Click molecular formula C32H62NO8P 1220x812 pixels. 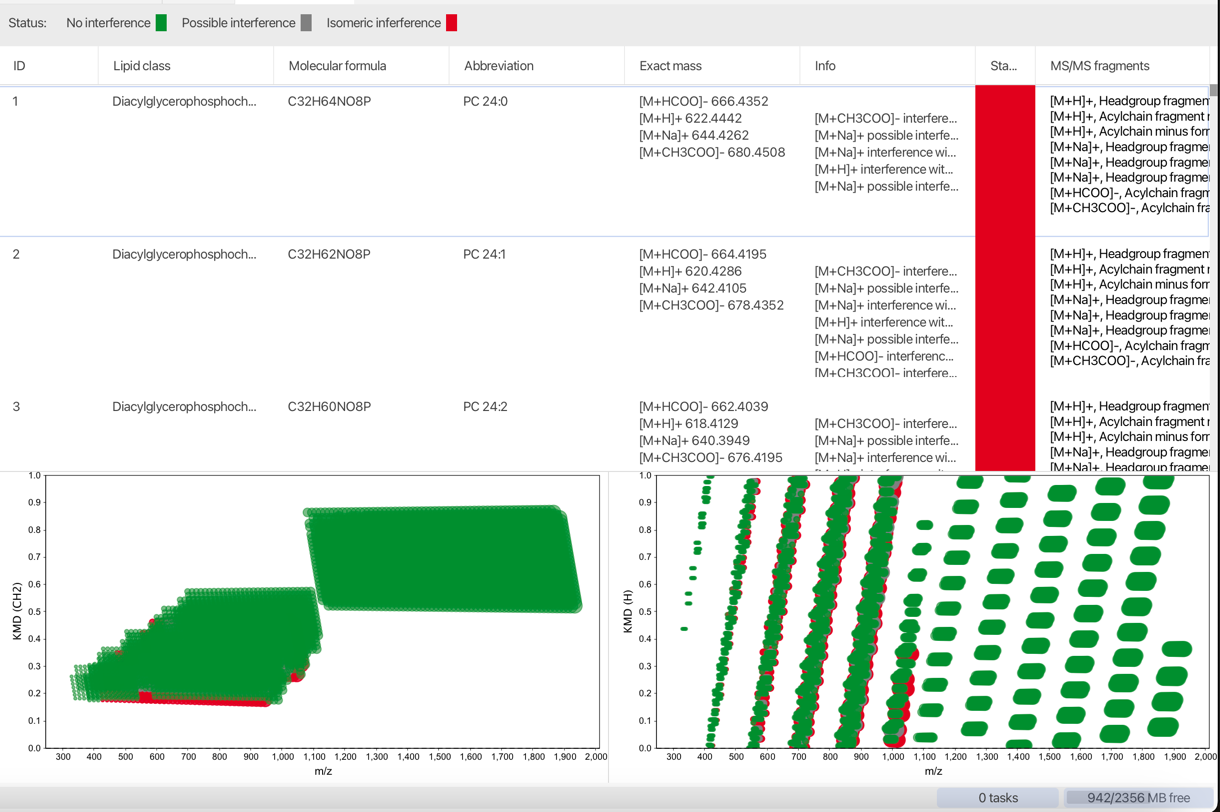329,254
